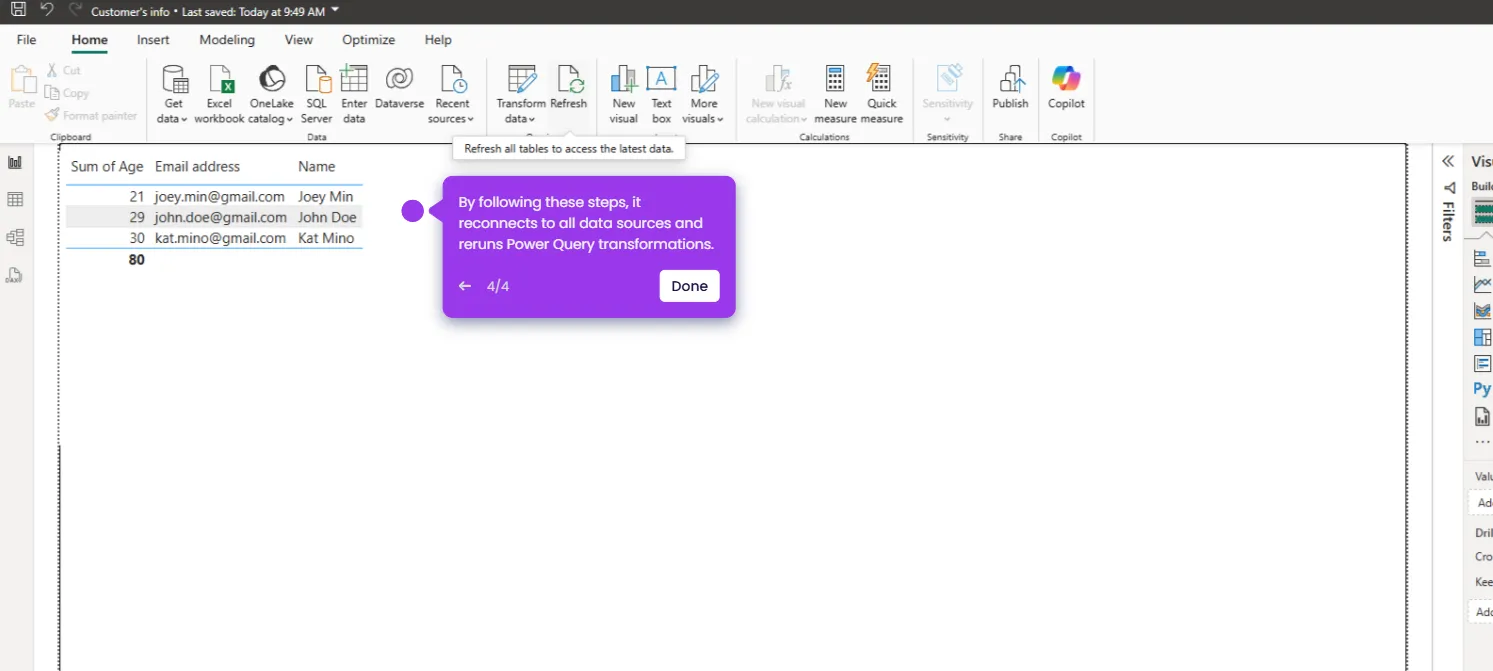Open the Help ribbon tab
Viewport: 1493px width, 671px height.
point(438,40)
